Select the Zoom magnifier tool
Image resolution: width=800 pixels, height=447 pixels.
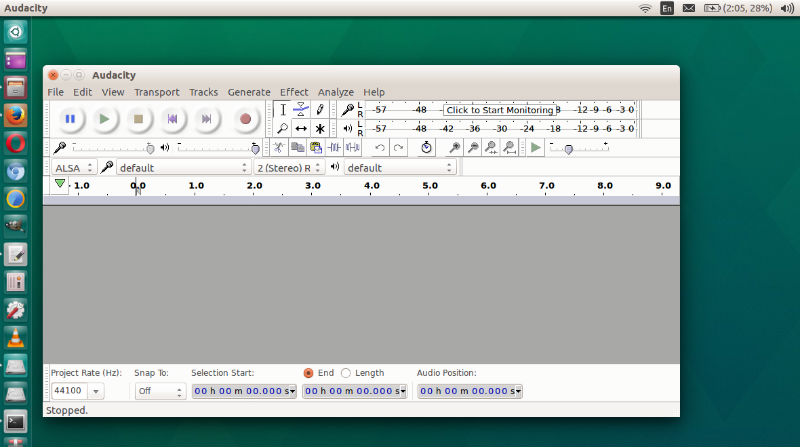tap(283, 128)
